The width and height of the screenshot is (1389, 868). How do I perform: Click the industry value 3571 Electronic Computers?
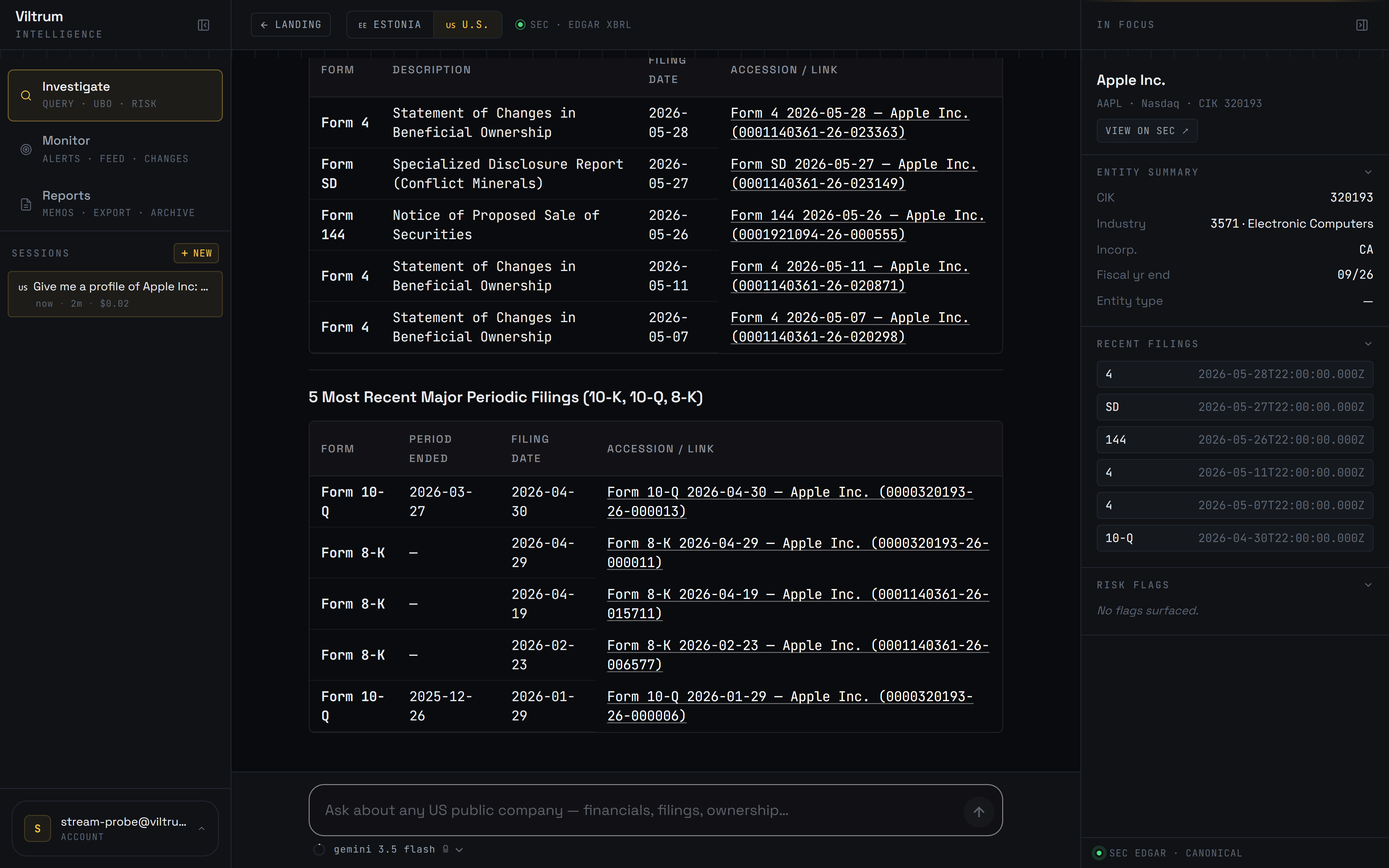point(1292,223)
